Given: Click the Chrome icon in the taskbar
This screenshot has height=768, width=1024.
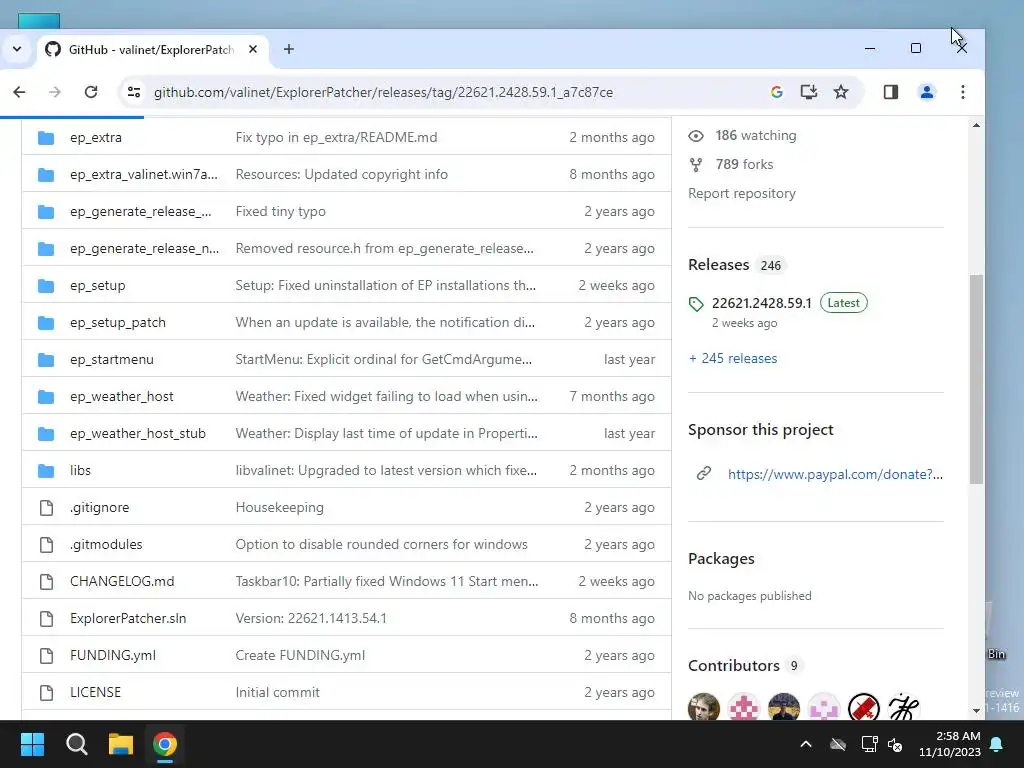Looking at the screenshot, I should click(x=165, y=744).
